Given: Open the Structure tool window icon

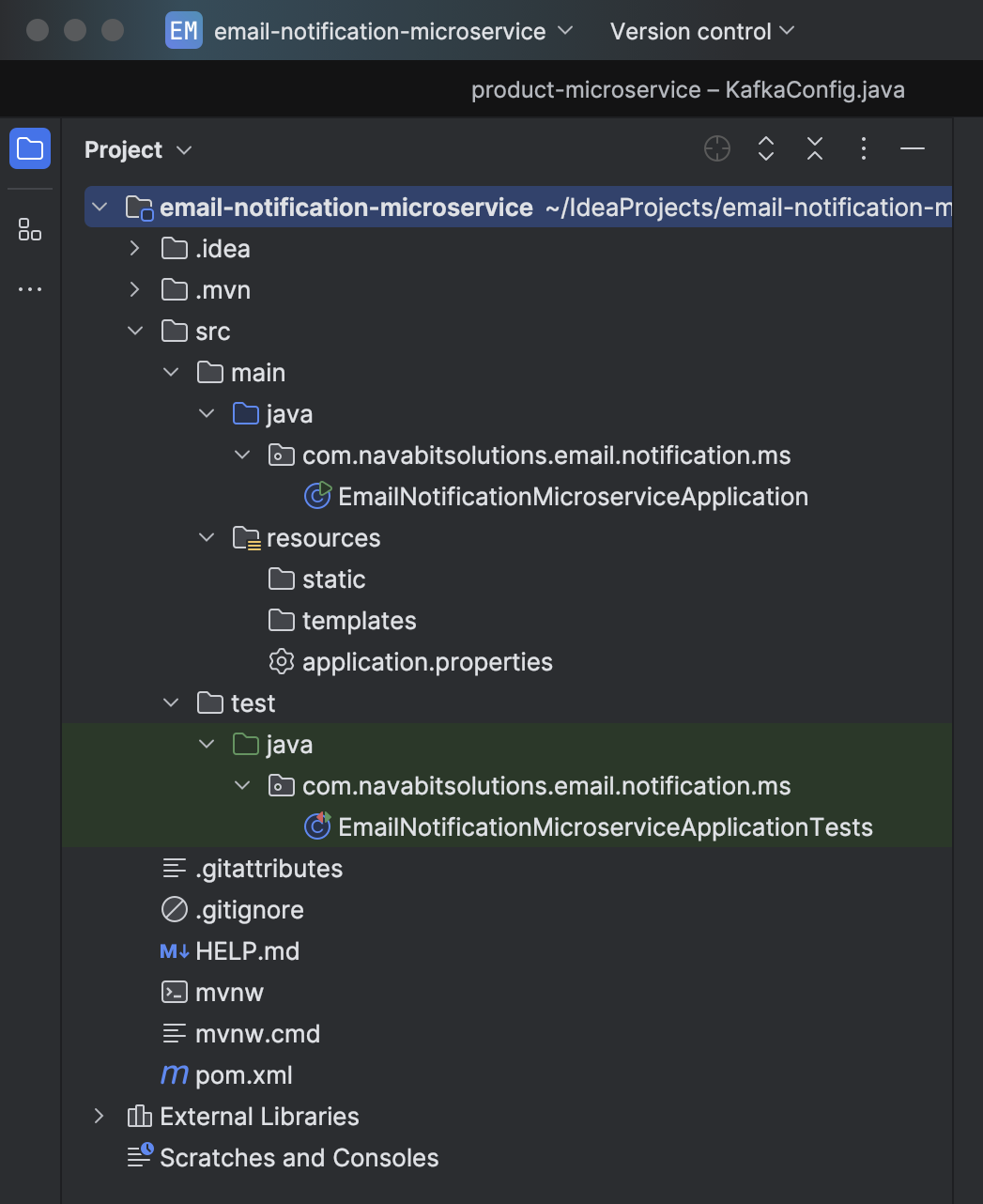Looking at the screenshot, I should pos(30,229).
